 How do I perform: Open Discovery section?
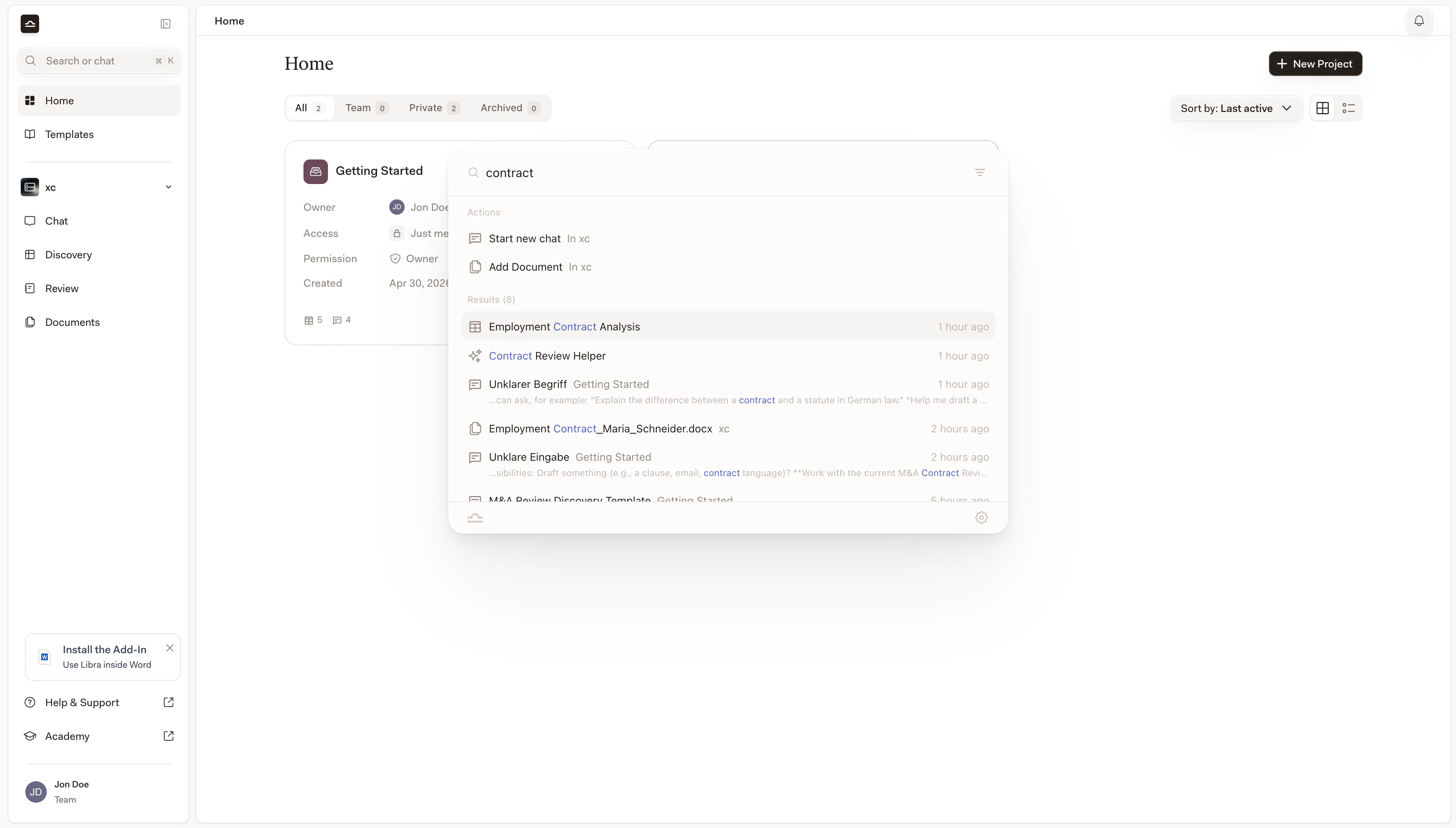click(x=100, y=255)
